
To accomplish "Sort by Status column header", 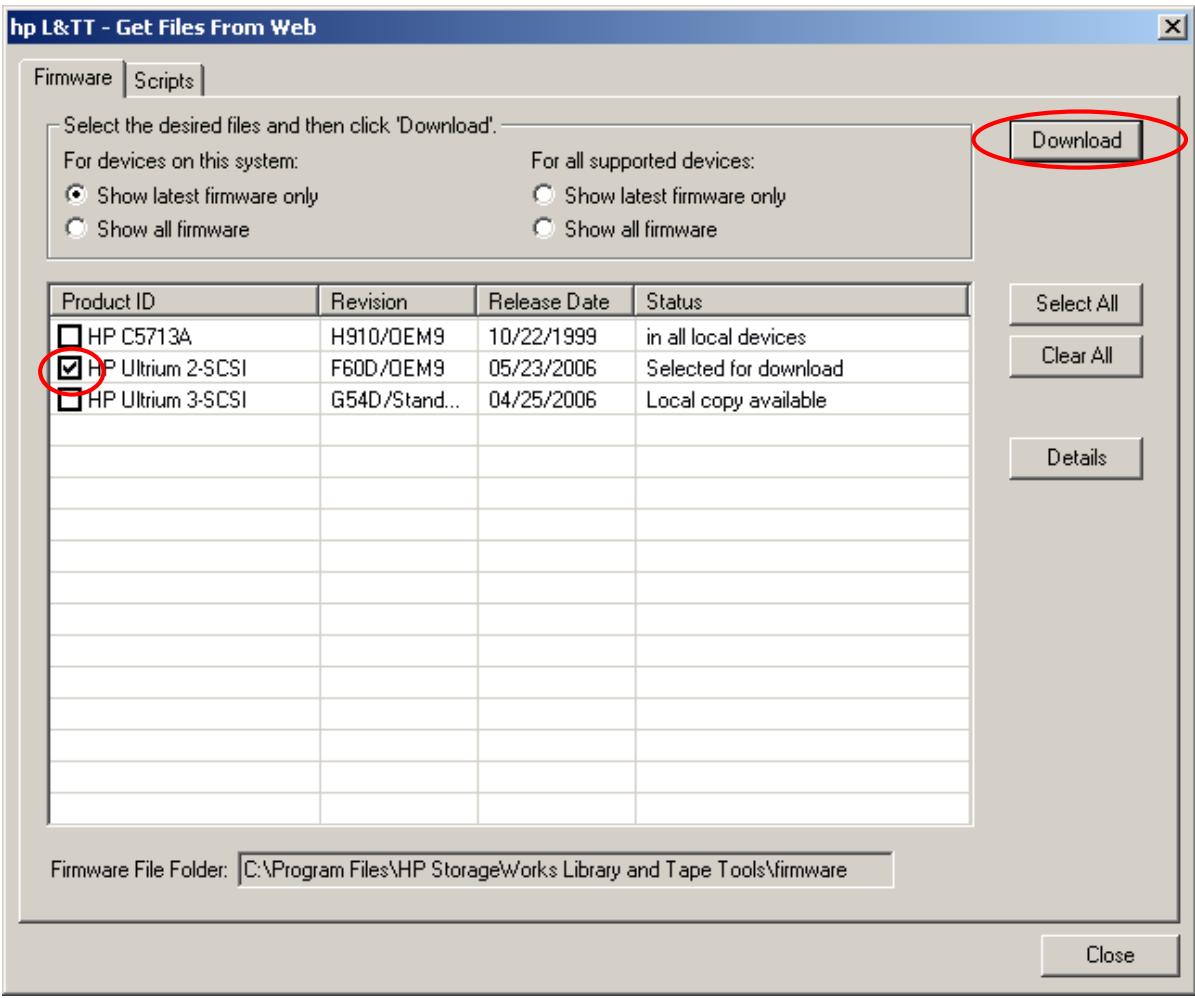I will [802, 301].
